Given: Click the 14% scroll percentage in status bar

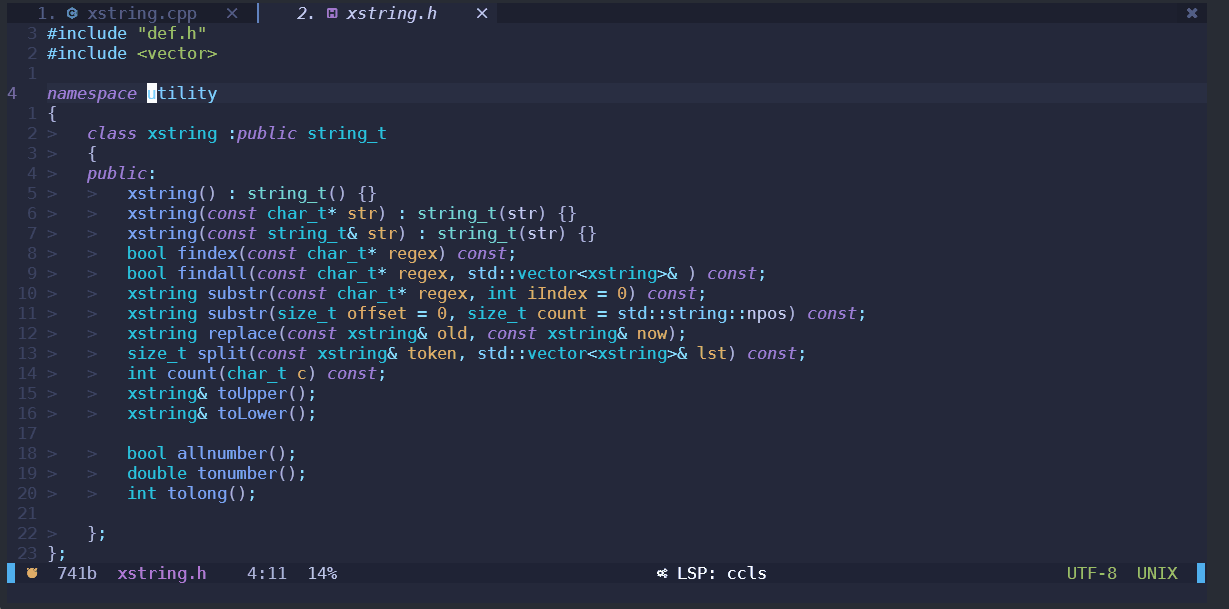Looking at the screenshot, I should click(322, 573).
